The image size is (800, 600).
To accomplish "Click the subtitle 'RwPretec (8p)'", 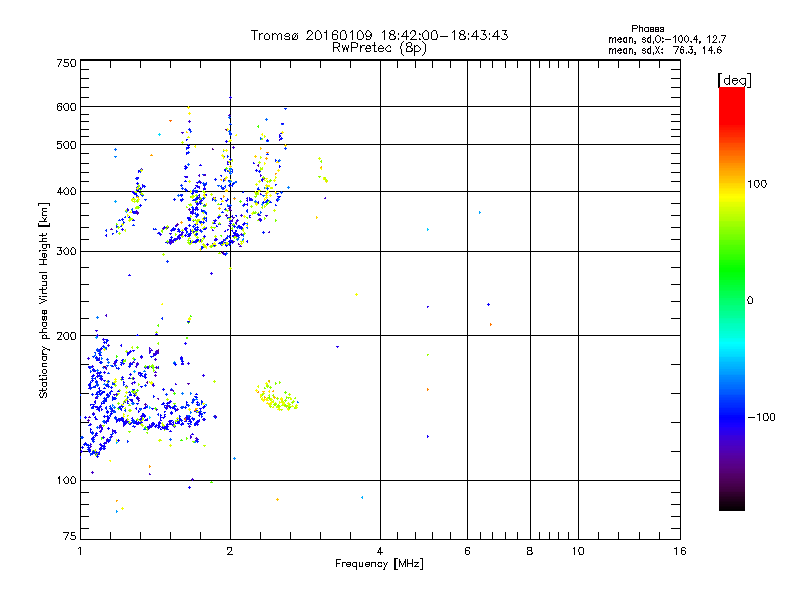I will pos(379,48).
